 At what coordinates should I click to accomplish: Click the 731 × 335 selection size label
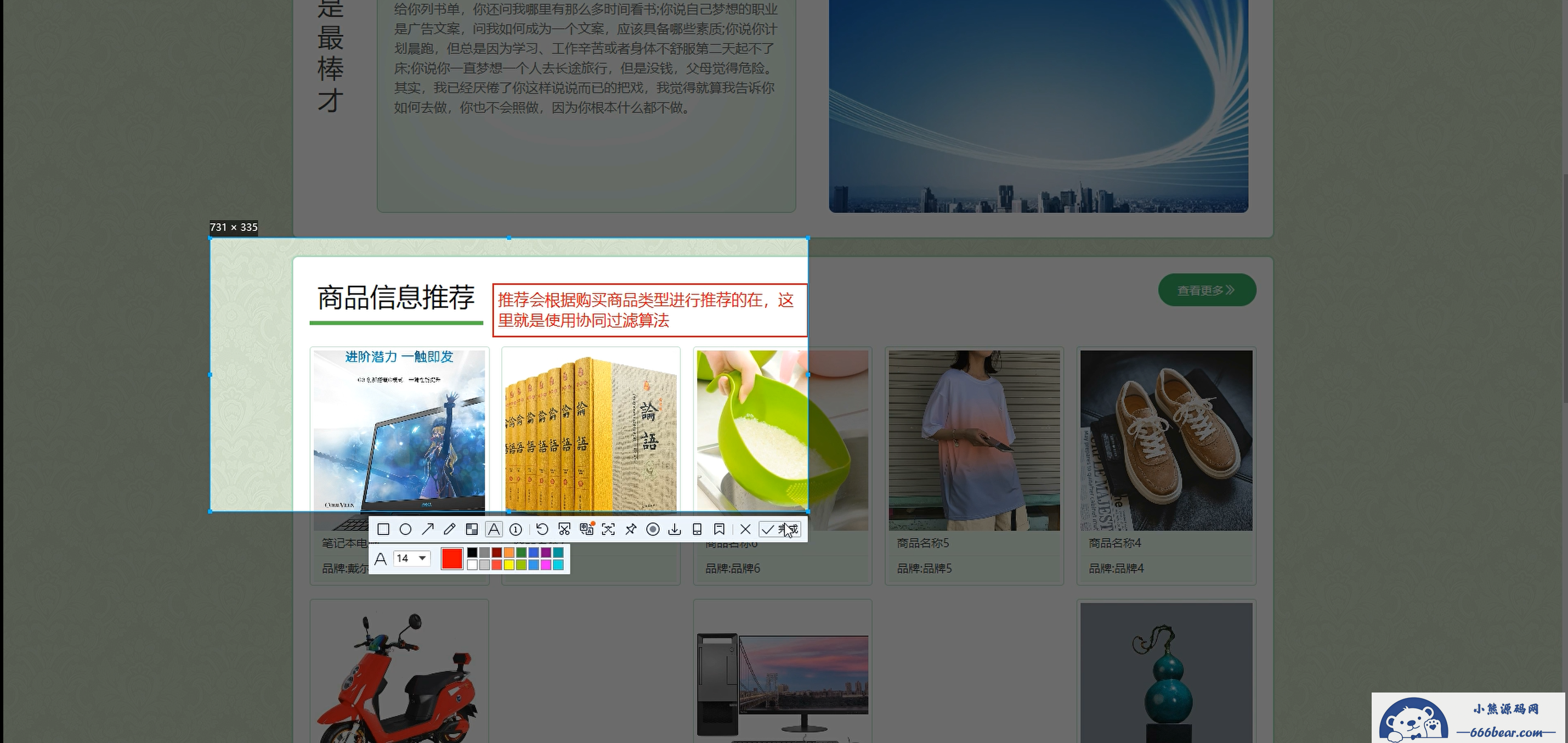pos(234,227)
